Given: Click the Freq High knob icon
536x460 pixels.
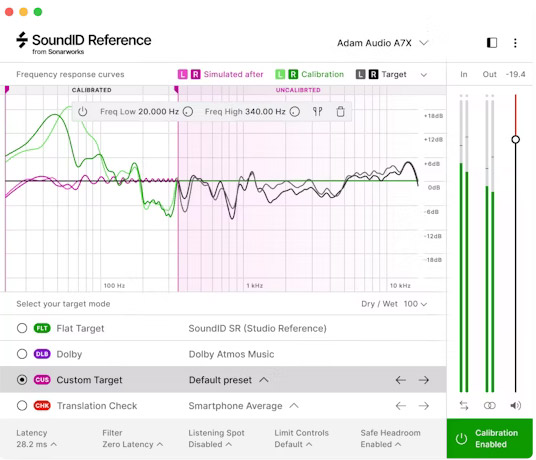Looking at the screenshot, I should coord(295,111).
